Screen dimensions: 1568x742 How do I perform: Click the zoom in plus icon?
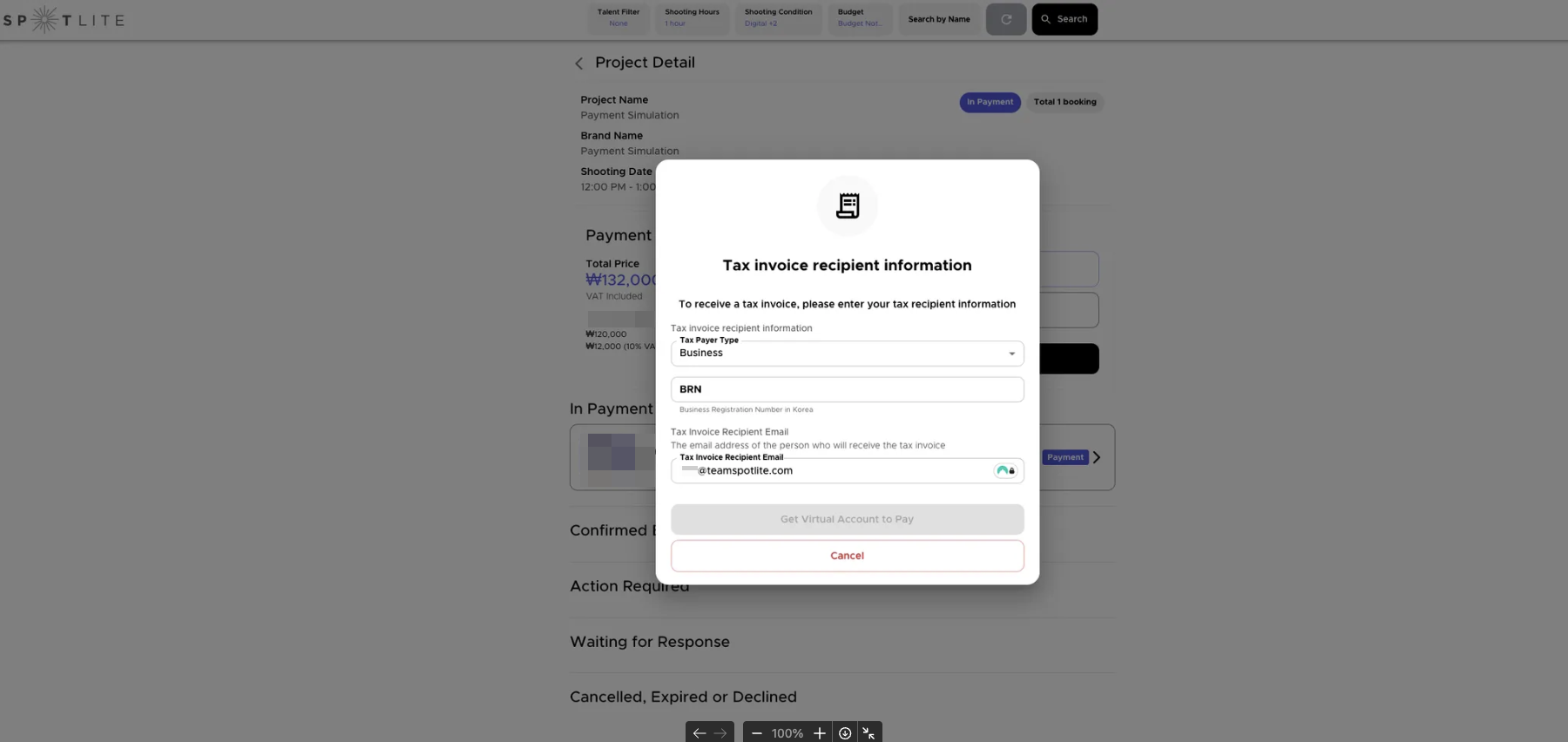click(x=819, y=733)
